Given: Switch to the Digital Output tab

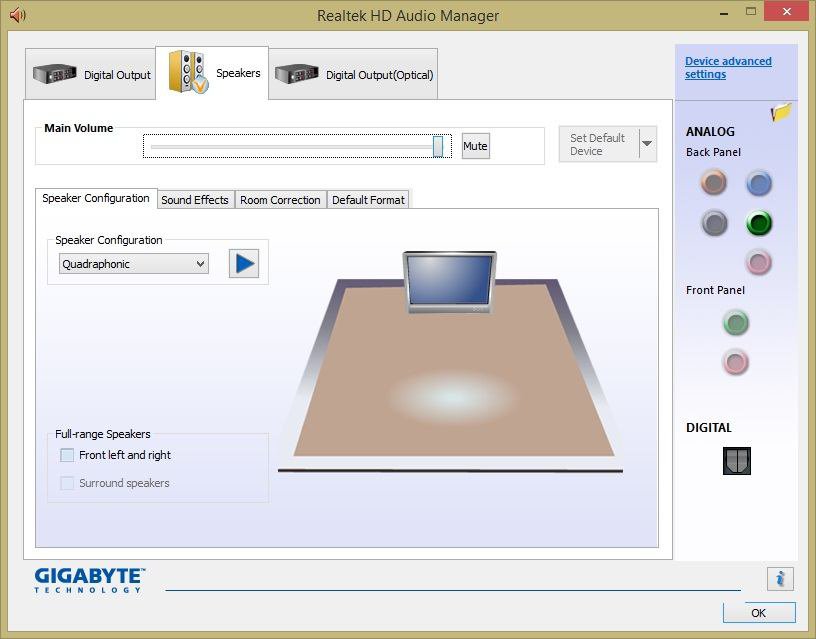Looking at the screenshot, I should click(92, 75).
